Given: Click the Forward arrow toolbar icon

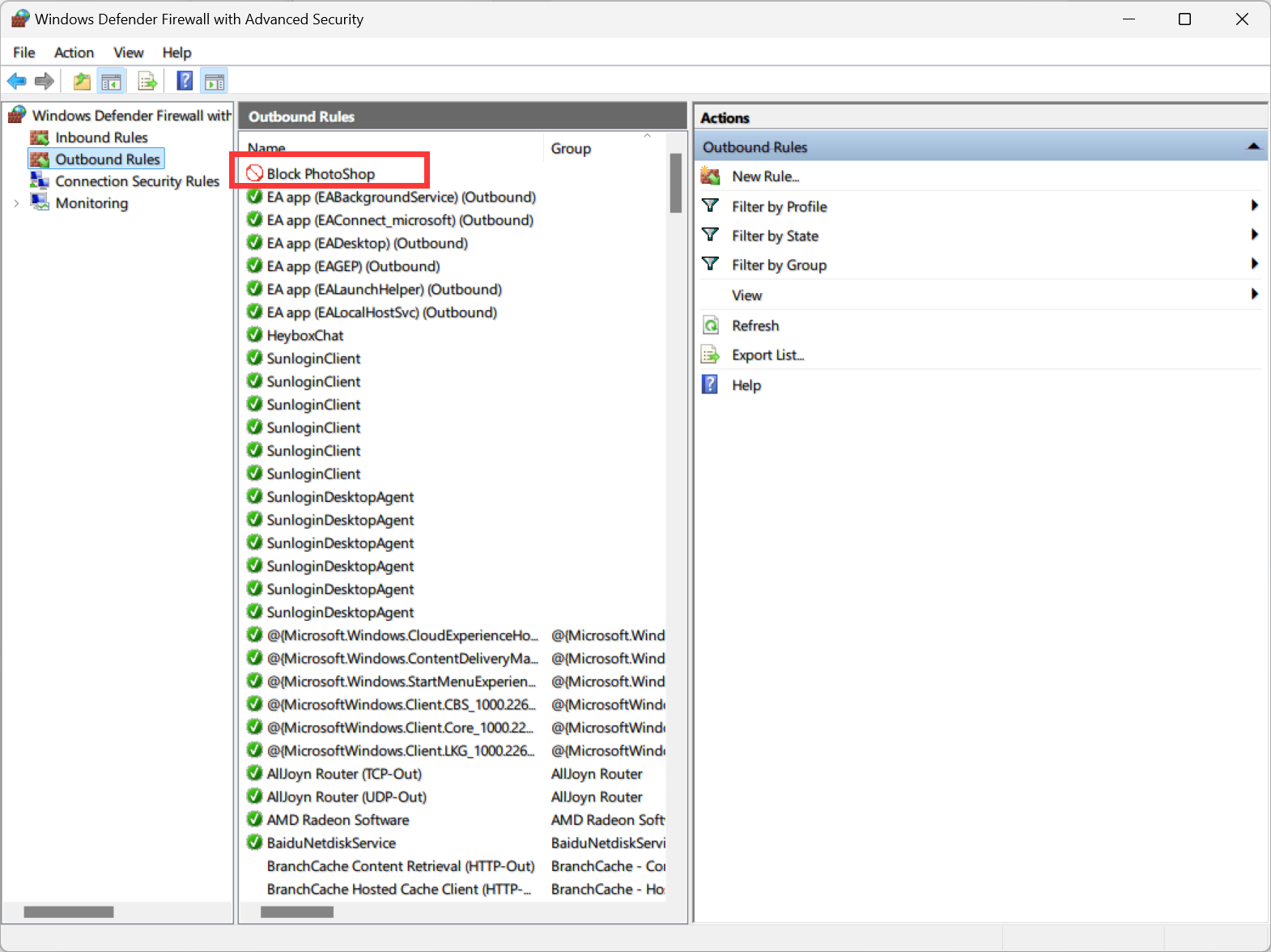Looking at the screenshot, I should point(45,81).
